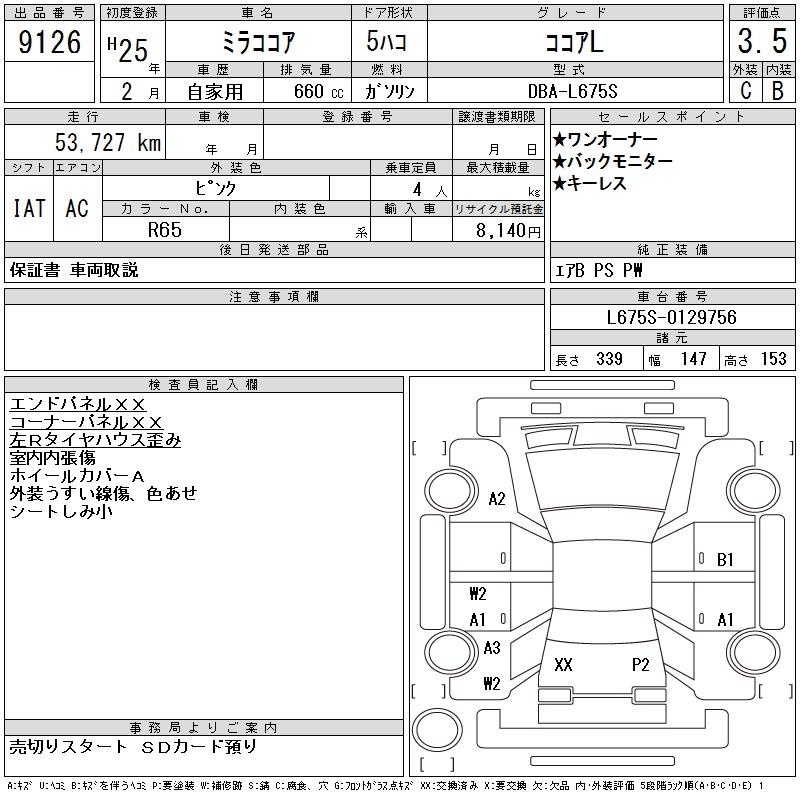Click the XX marker on car diagram rear
This screenshot has width=800, height=800.
(x=563, y=664)
